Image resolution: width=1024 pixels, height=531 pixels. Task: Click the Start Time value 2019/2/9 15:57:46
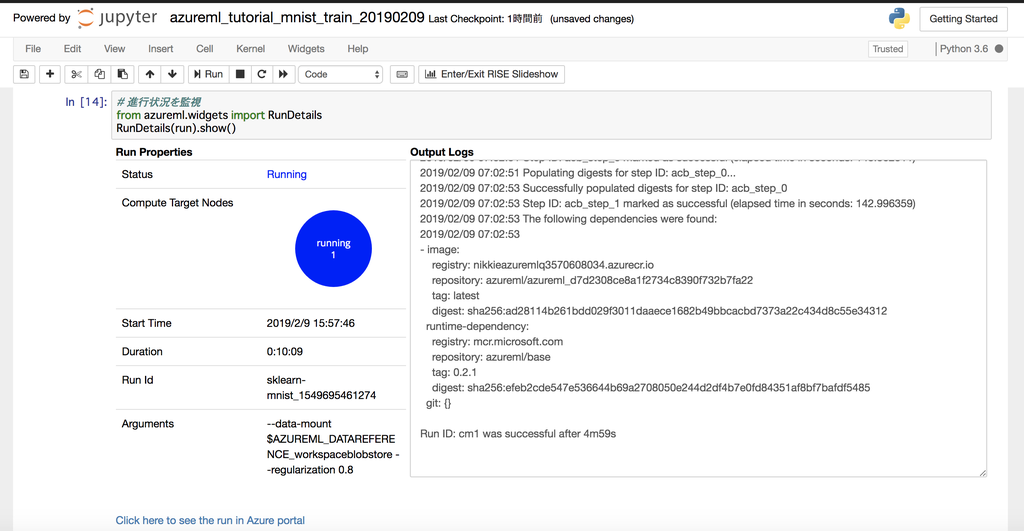pyautogui.click(x=310, y=323)
